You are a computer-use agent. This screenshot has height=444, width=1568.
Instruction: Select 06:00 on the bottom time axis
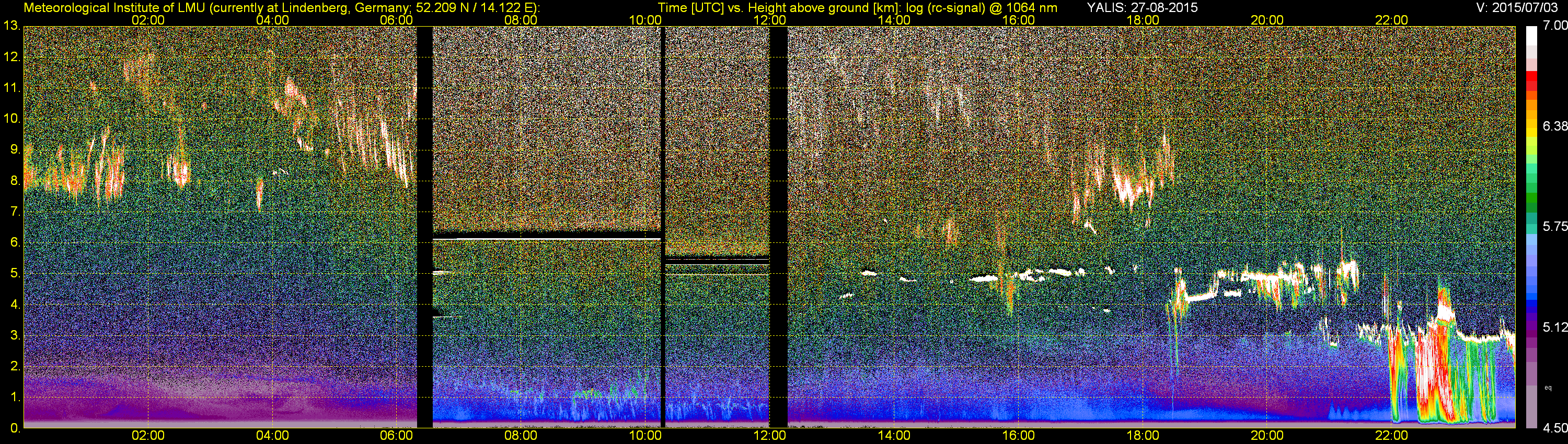pyautogui.click(x=396, y=436)
